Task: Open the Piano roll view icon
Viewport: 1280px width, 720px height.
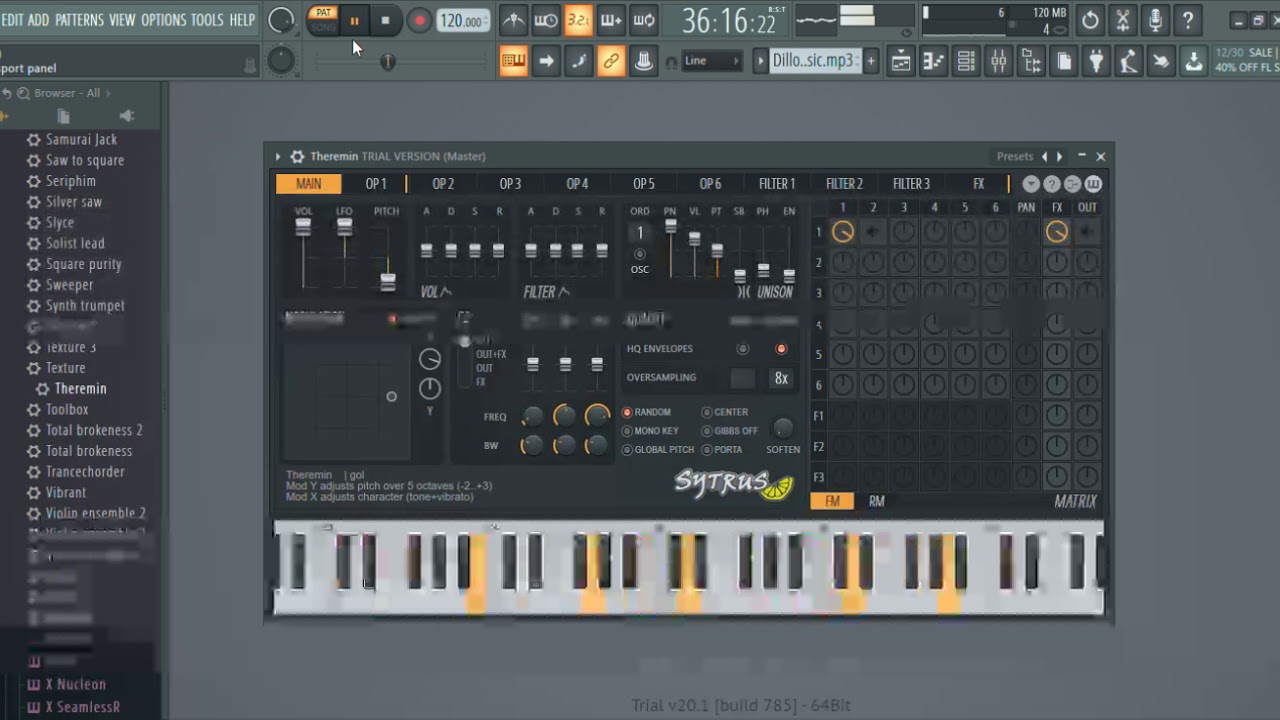Action: click(934, 61)
